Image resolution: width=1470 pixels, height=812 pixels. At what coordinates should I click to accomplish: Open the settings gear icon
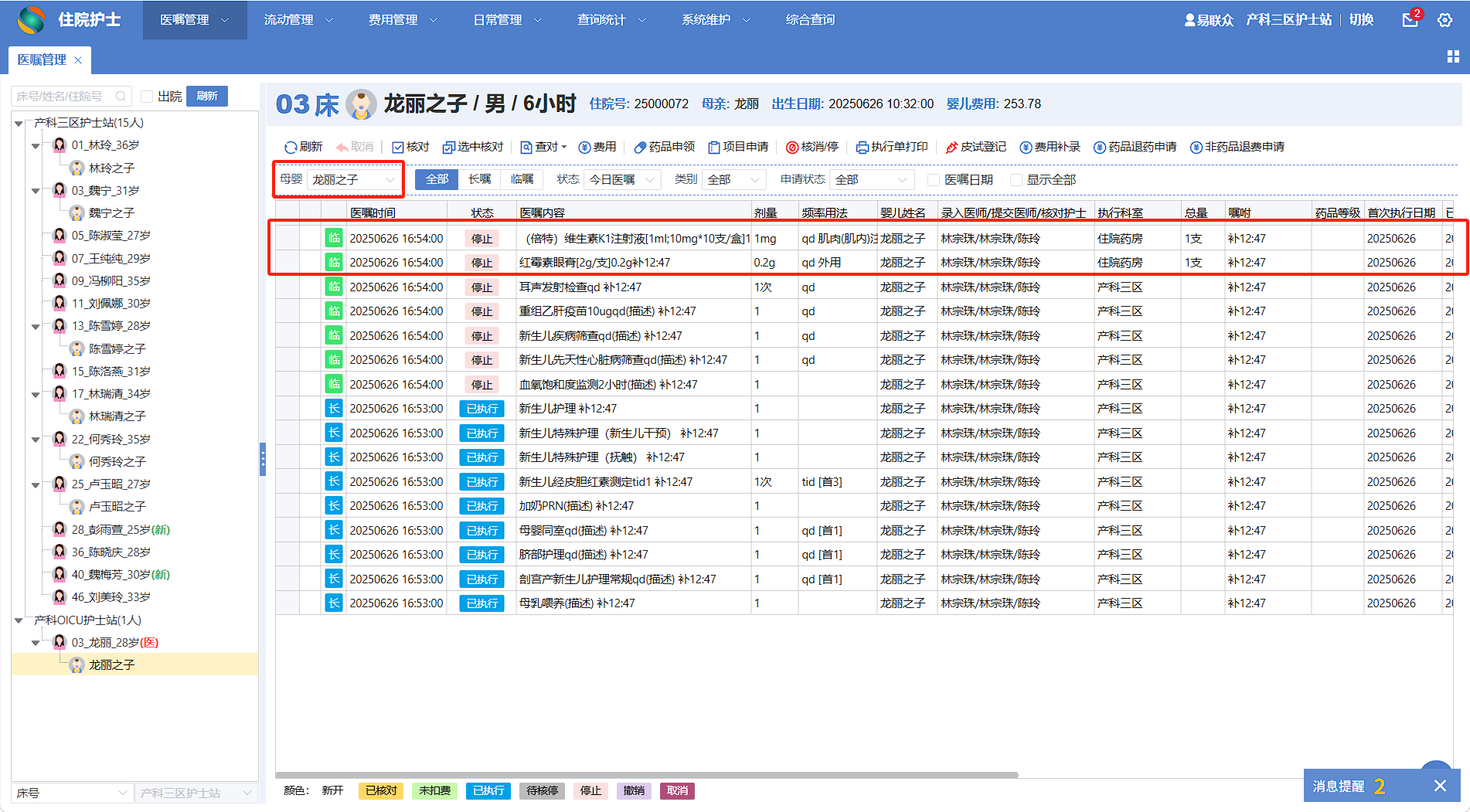(1444, 20)
